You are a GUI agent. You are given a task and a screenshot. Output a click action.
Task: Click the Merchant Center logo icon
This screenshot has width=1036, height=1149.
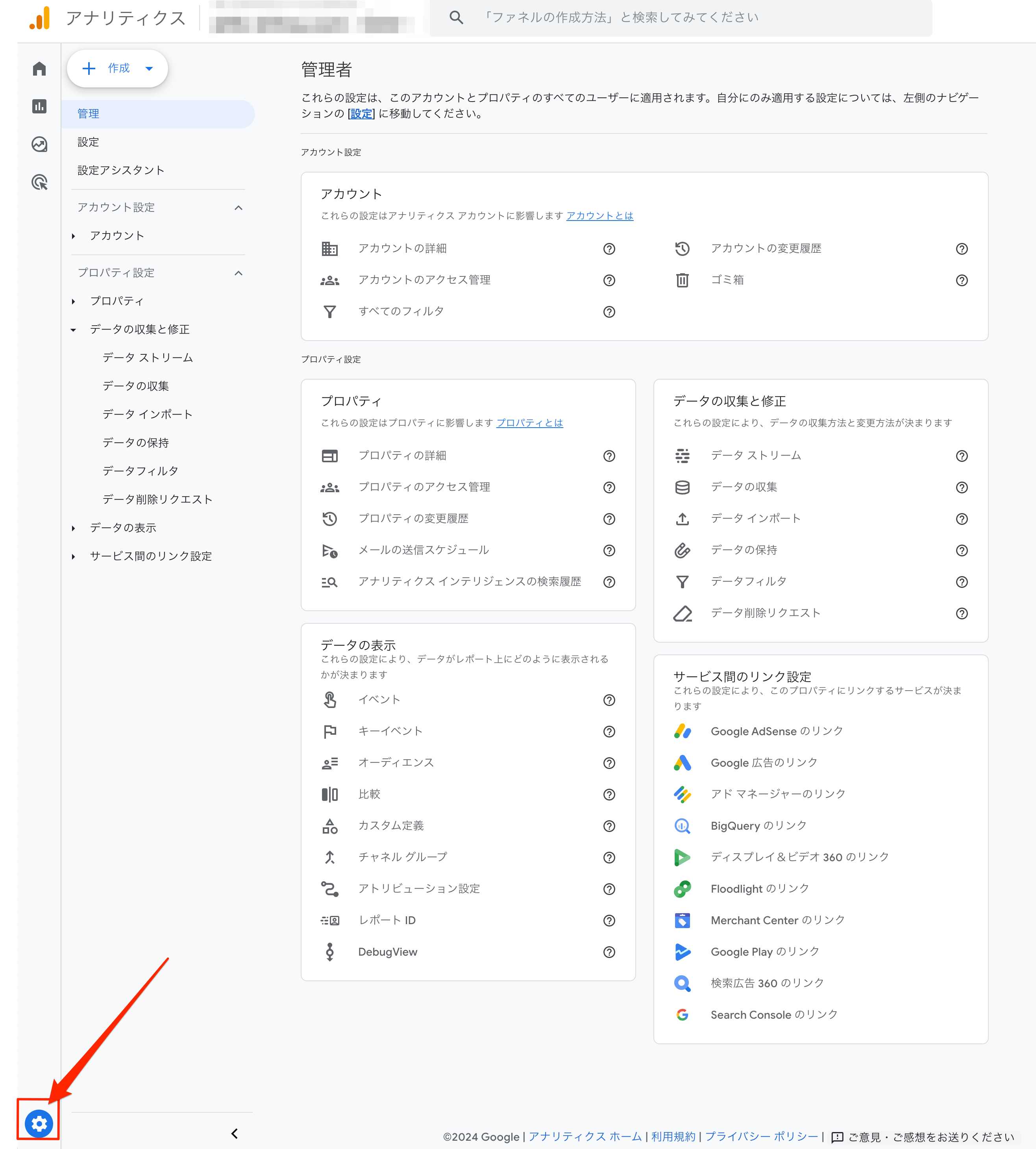682,920
